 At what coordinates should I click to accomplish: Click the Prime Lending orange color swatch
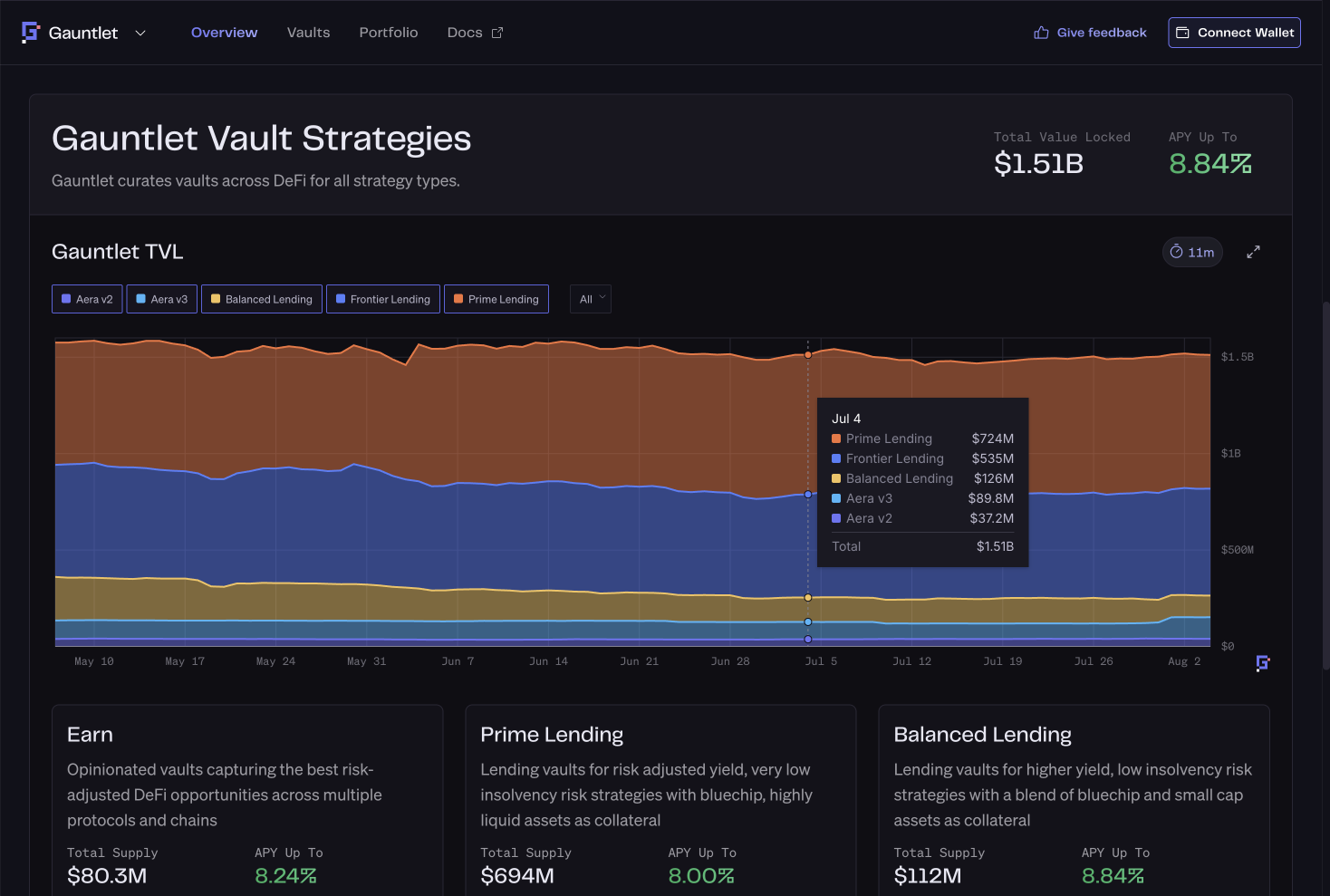pyautogui.click(x=458, y=299)
